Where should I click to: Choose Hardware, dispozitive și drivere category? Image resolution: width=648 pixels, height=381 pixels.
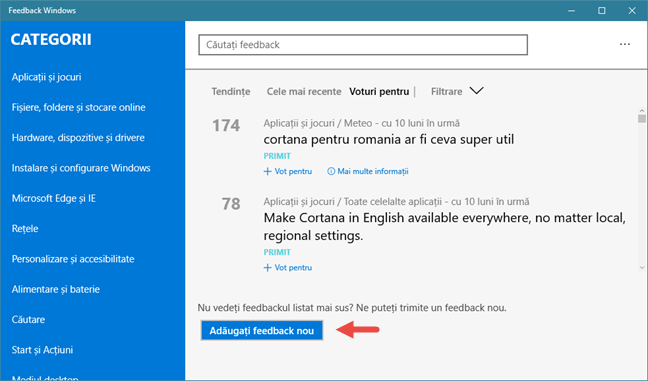click(x=78, y=138)
